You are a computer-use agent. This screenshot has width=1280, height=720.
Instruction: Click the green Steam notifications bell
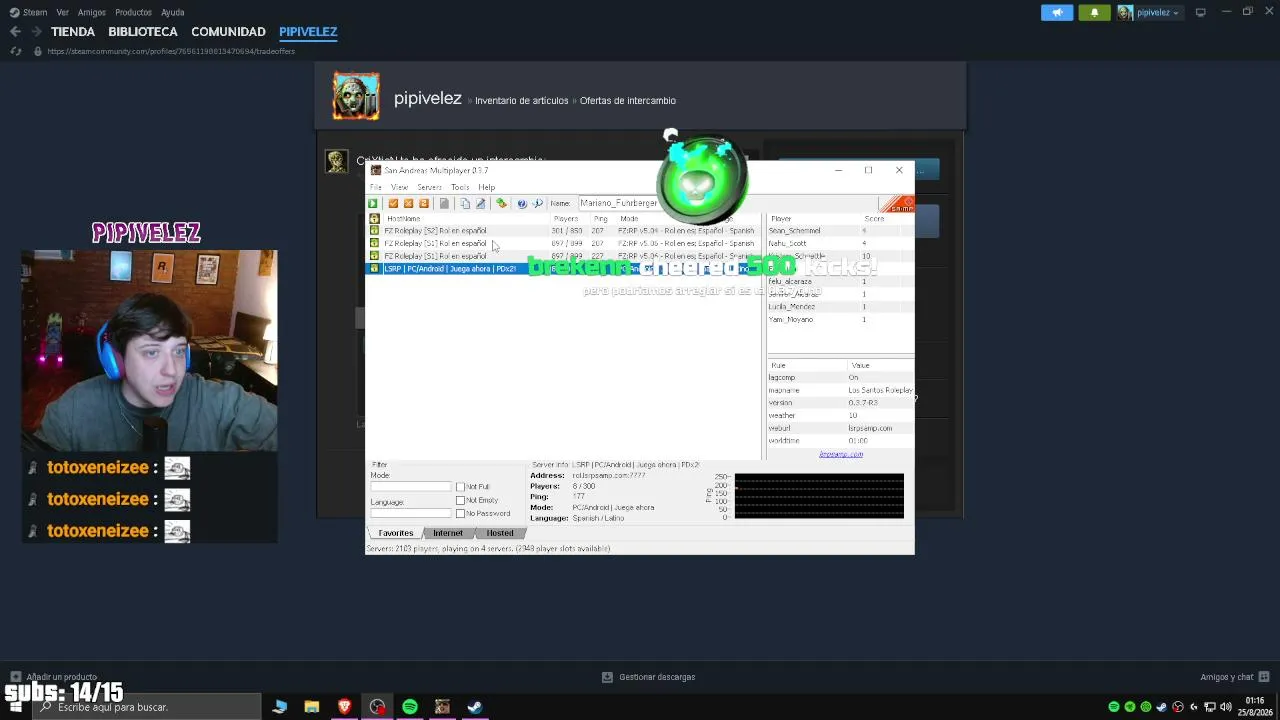pyautogui.click(x=1094, y=12)
